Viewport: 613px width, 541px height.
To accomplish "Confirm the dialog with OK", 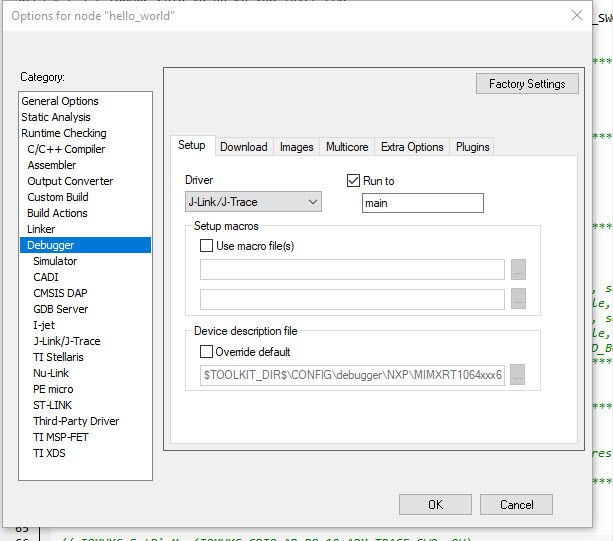I will pyautogui.click(x=435, y=505).
